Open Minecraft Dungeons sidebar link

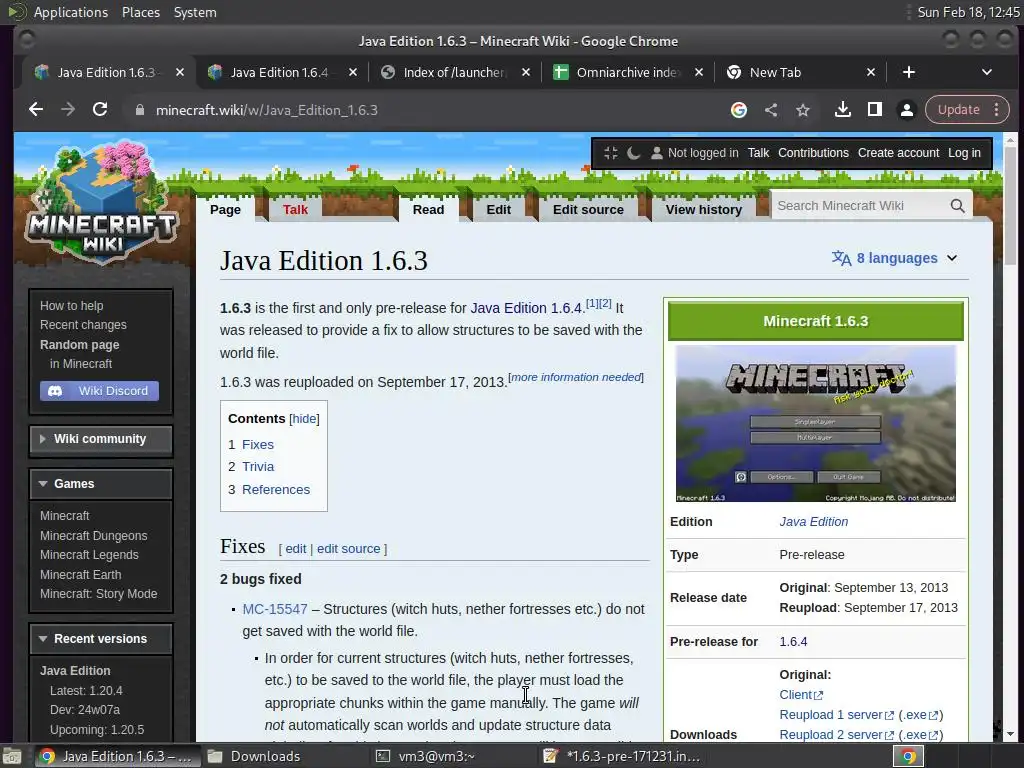[x=93, y=536]
